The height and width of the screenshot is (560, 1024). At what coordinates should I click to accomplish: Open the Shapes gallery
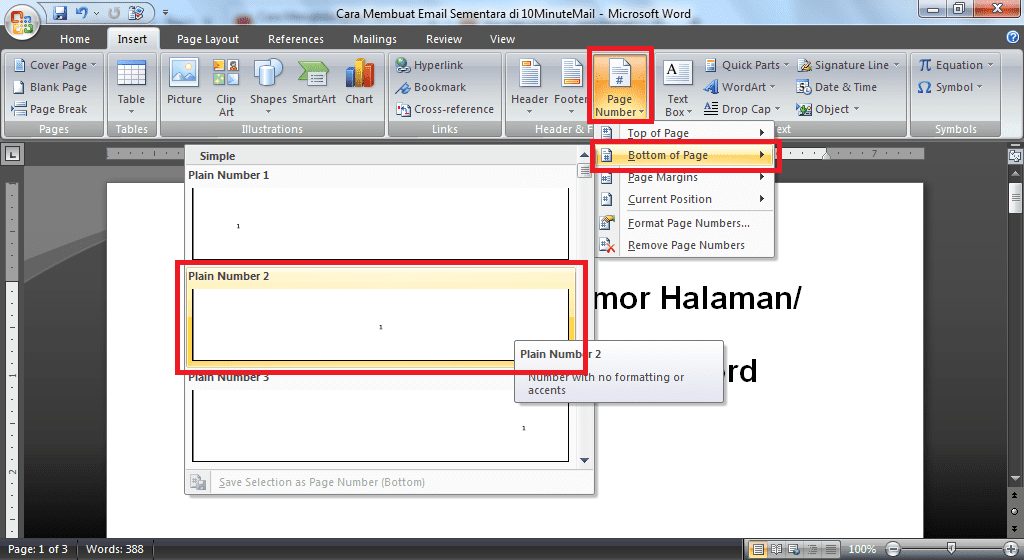(x=268, y=88)
